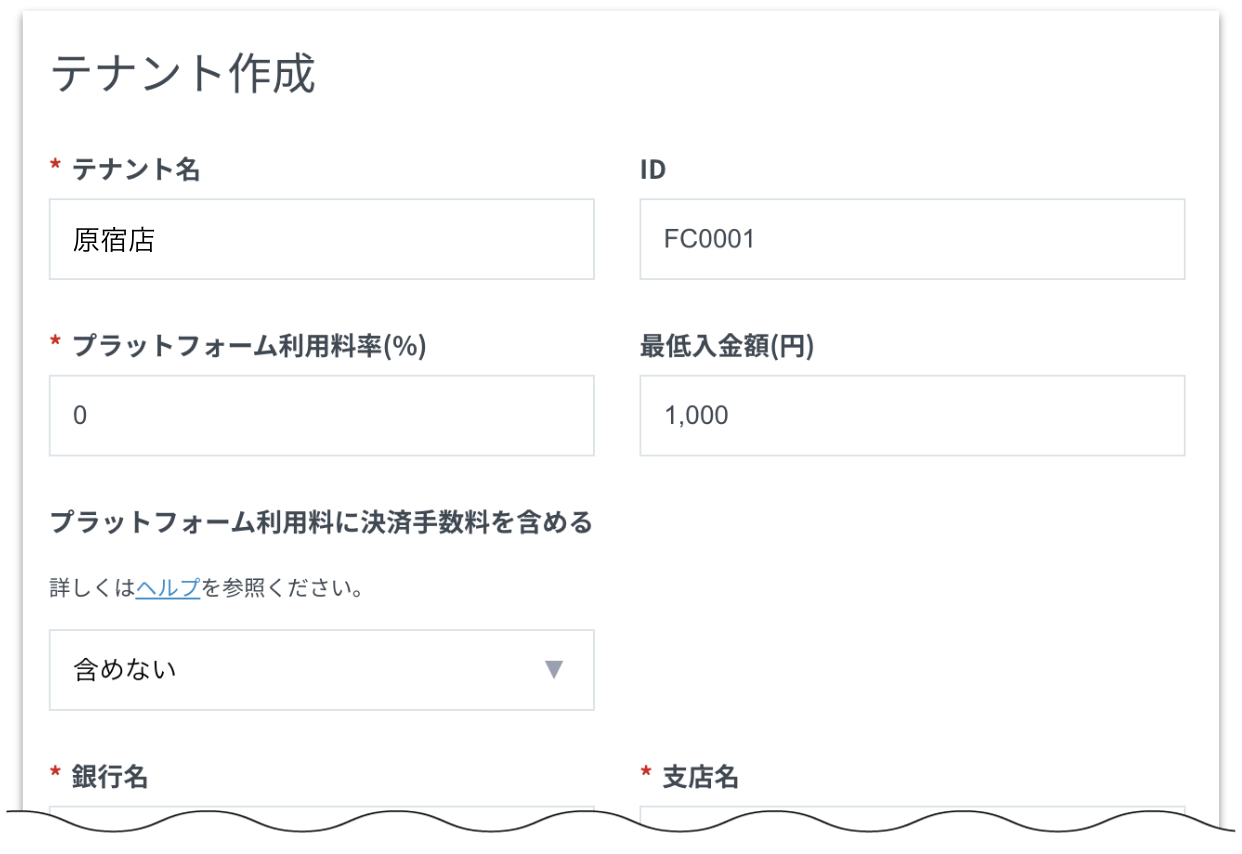Click the red asterisk beside 銀行名

click(55, 775)
